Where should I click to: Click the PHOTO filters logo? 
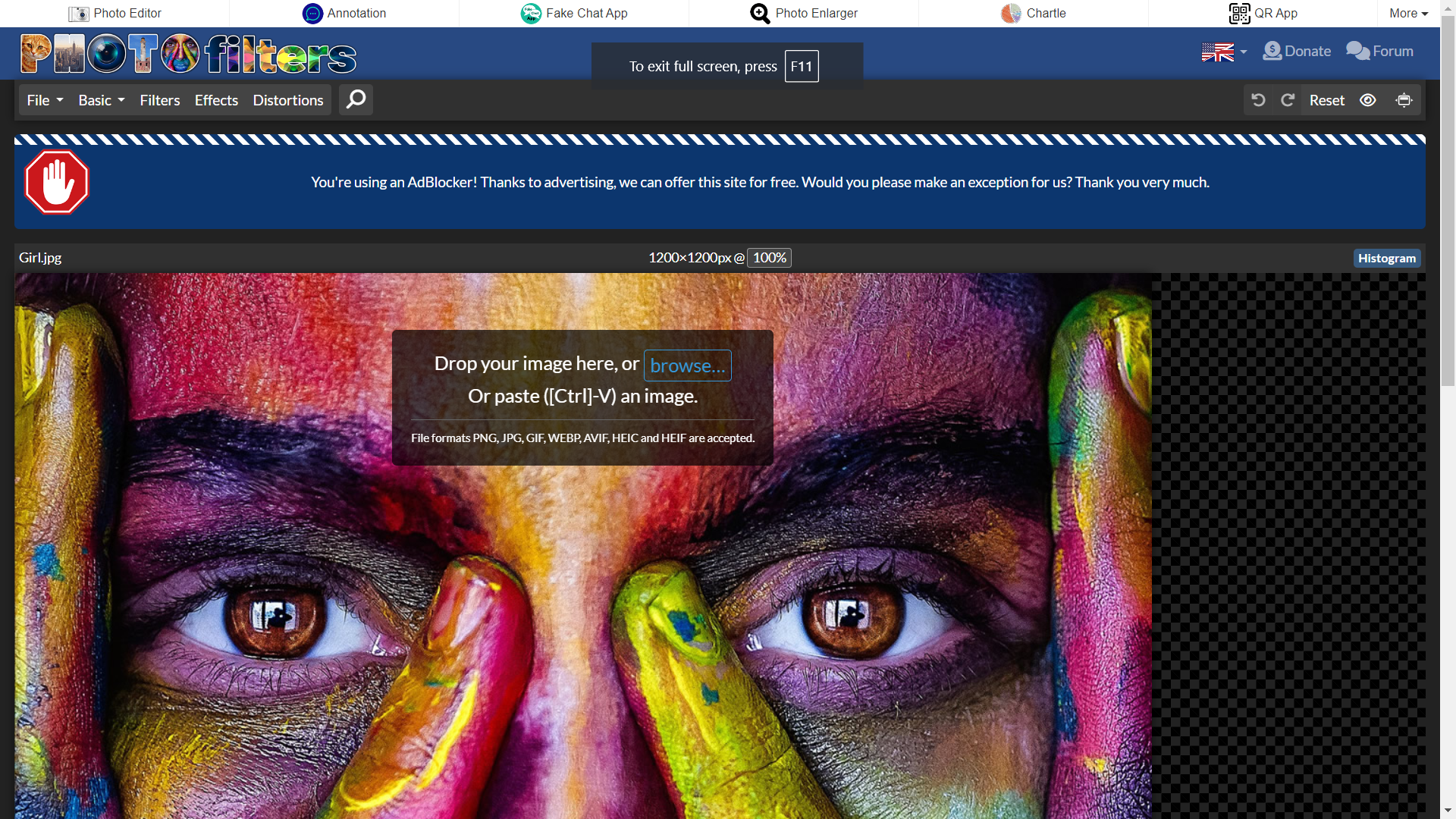click(188, 54)
